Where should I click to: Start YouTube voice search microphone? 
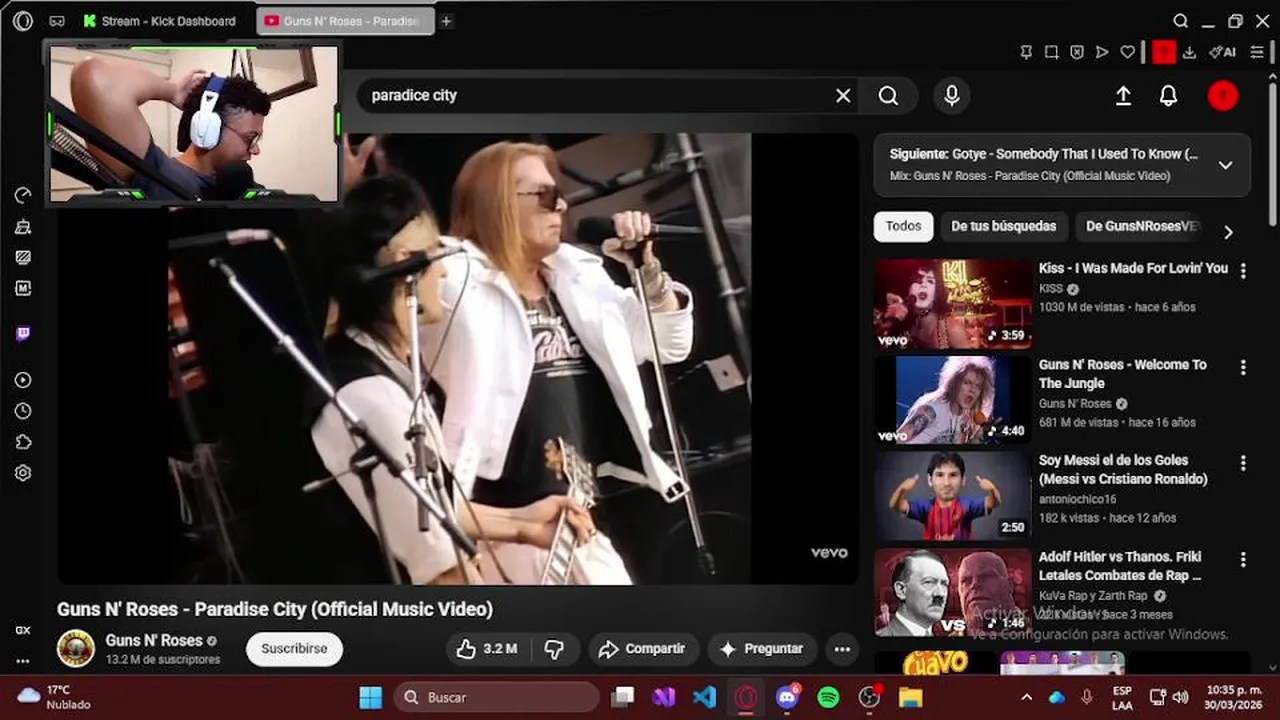tap(952, 95)
